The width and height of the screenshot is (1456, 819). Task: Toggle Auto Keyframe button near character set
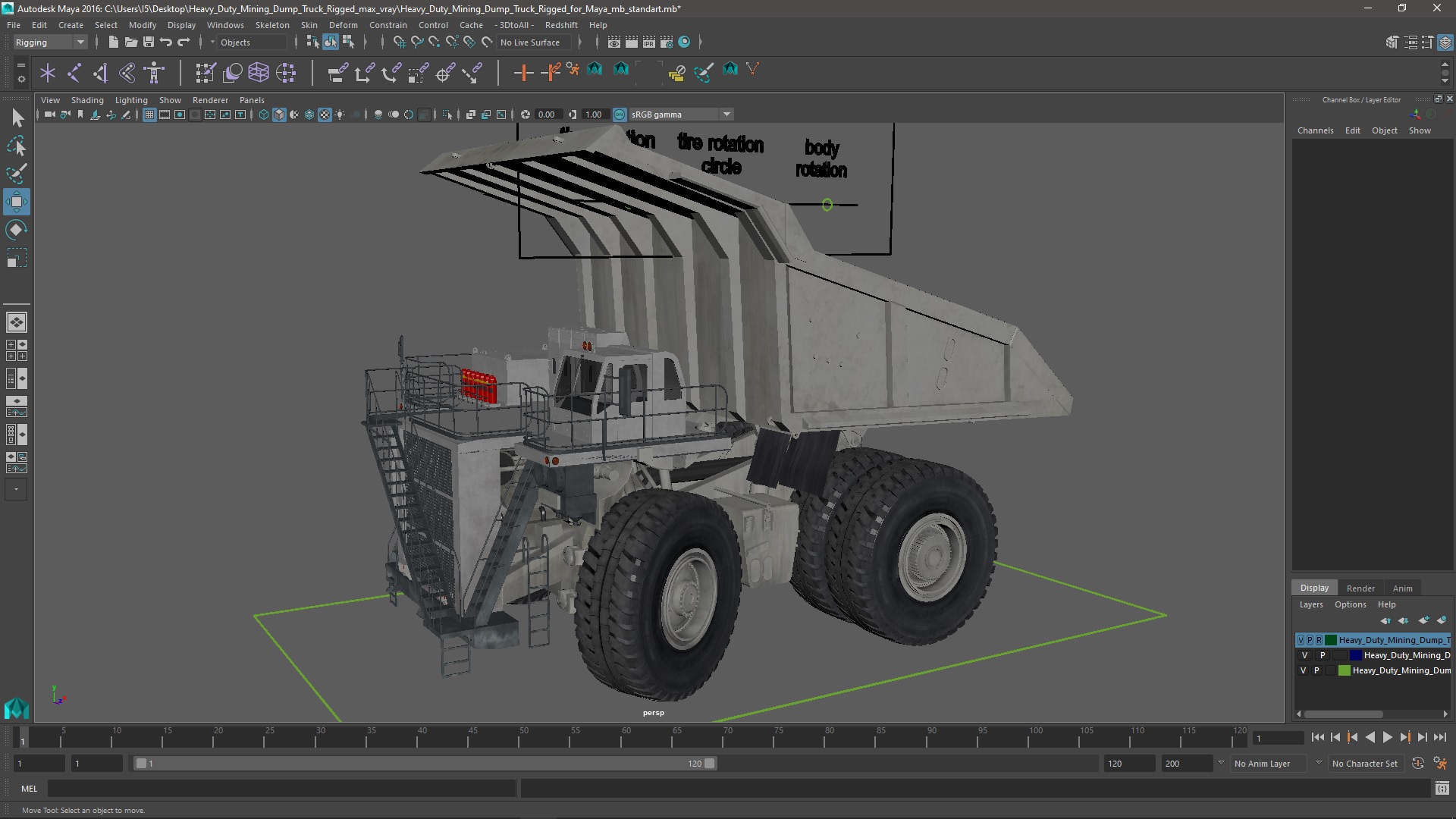pos(1417,764)
